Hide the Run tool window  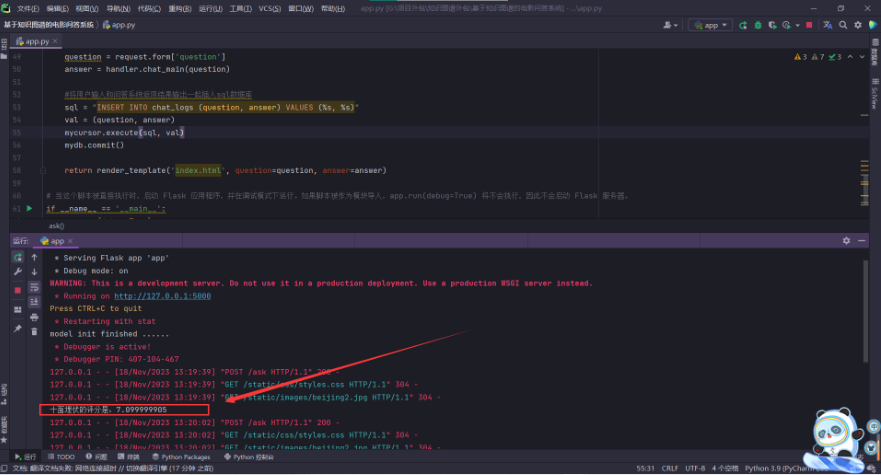click(x=861, y=241)
